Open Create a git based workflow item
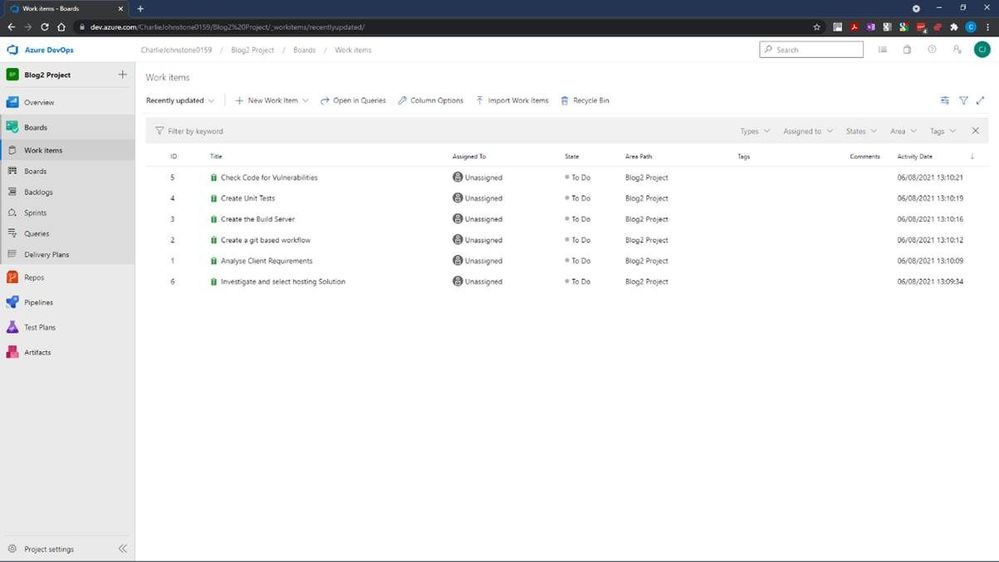The image size is (999, 562). coord(266,240)
